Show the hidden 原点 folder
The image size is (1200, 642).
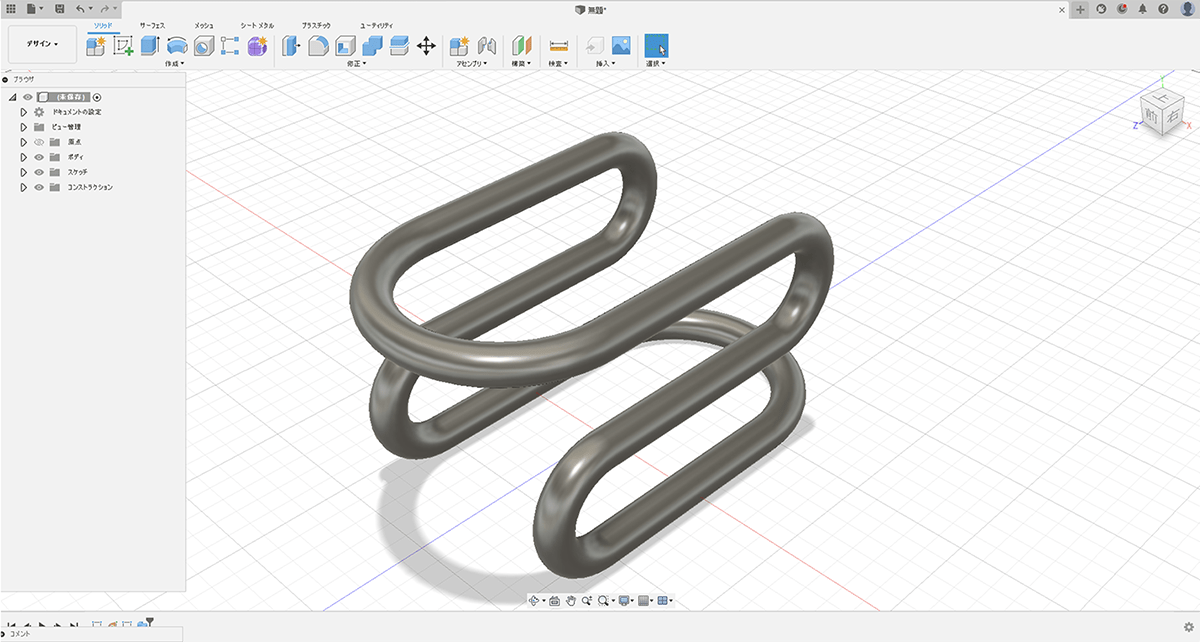pyautogui.click(x=39, y=142)
